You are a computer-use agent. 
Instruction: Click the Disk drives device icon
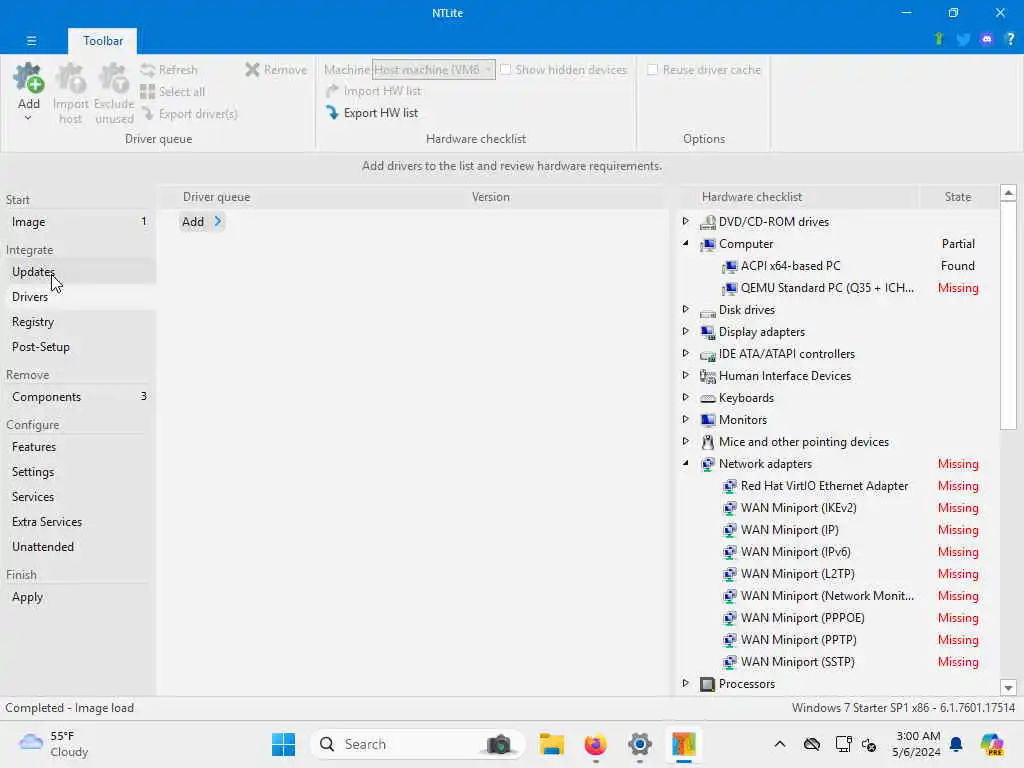point(707,311)
